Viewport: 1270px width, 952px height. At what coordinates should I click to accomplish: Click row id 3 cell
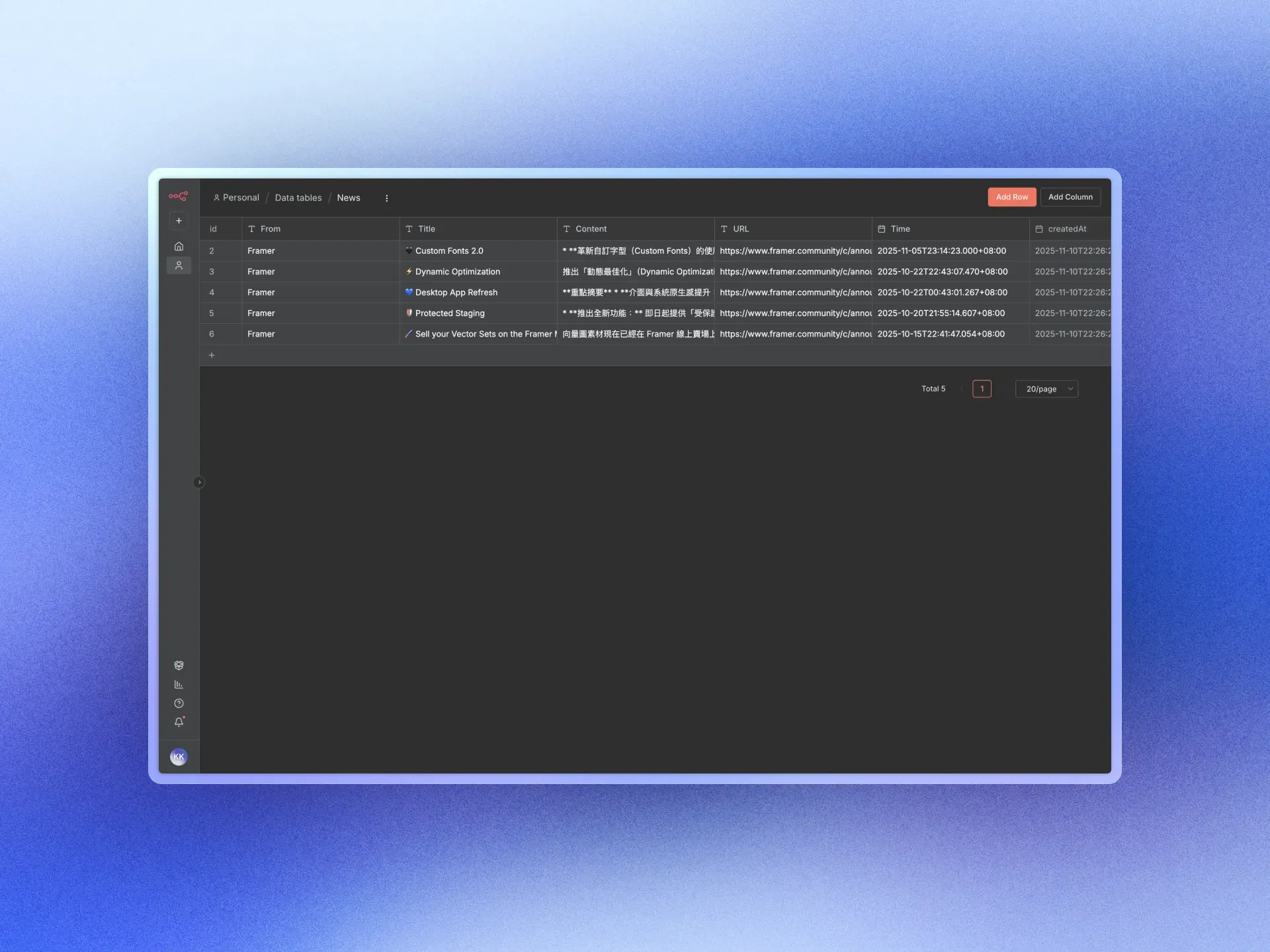click(221, 272)
